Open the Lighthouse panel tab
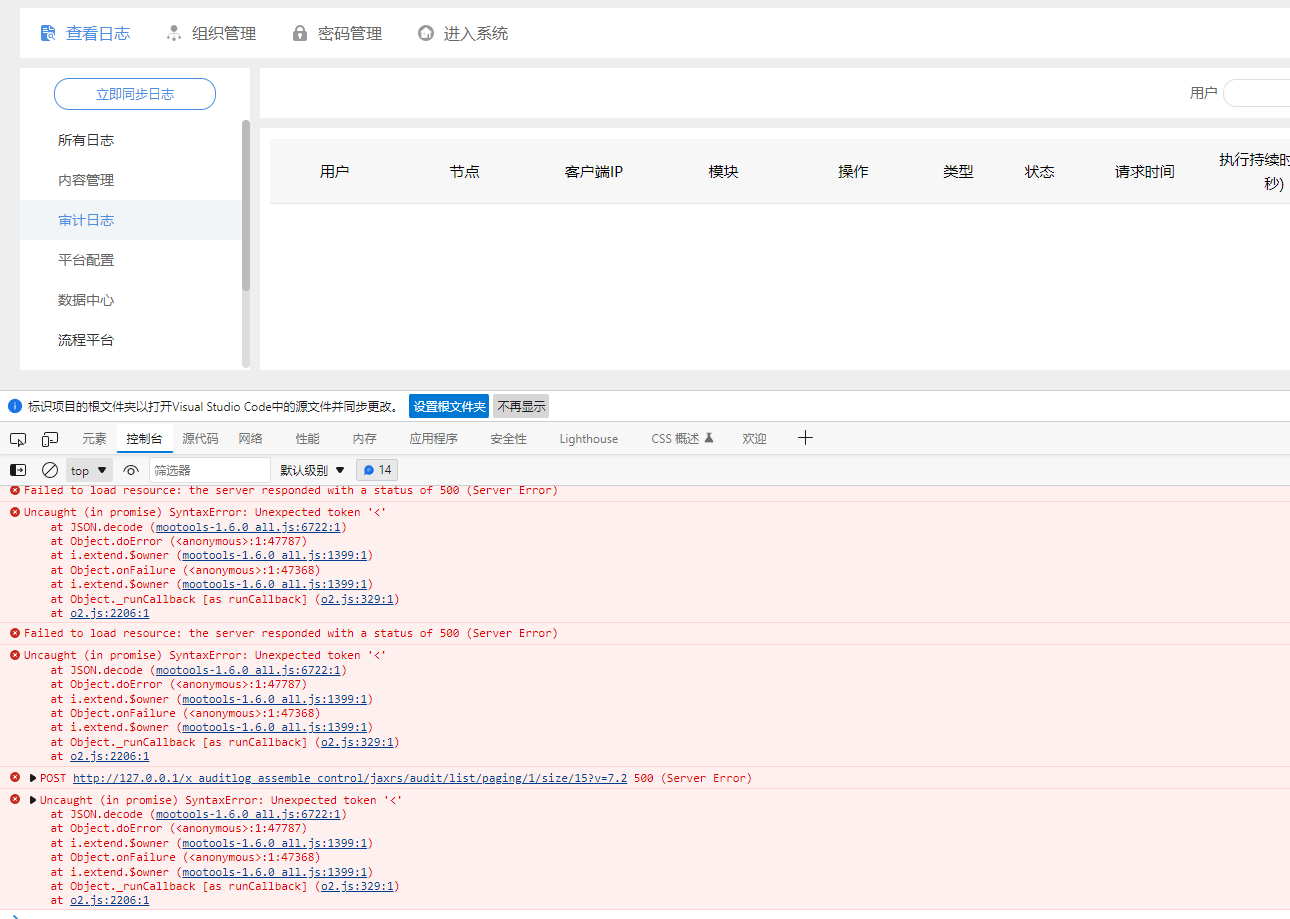The height and width of the screenshot is (919, 1290). (588, 438)
